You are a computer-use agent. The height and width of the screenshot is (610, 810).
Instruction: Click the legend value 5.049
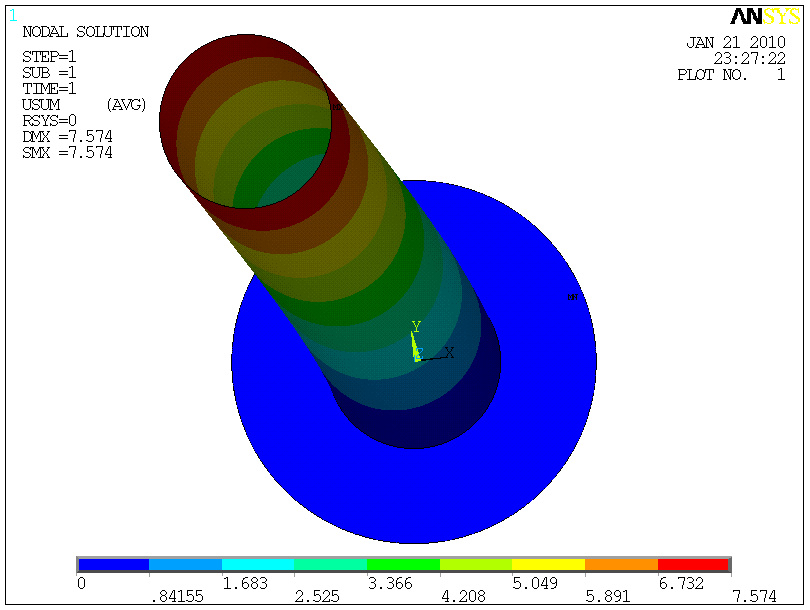(535, 583)
